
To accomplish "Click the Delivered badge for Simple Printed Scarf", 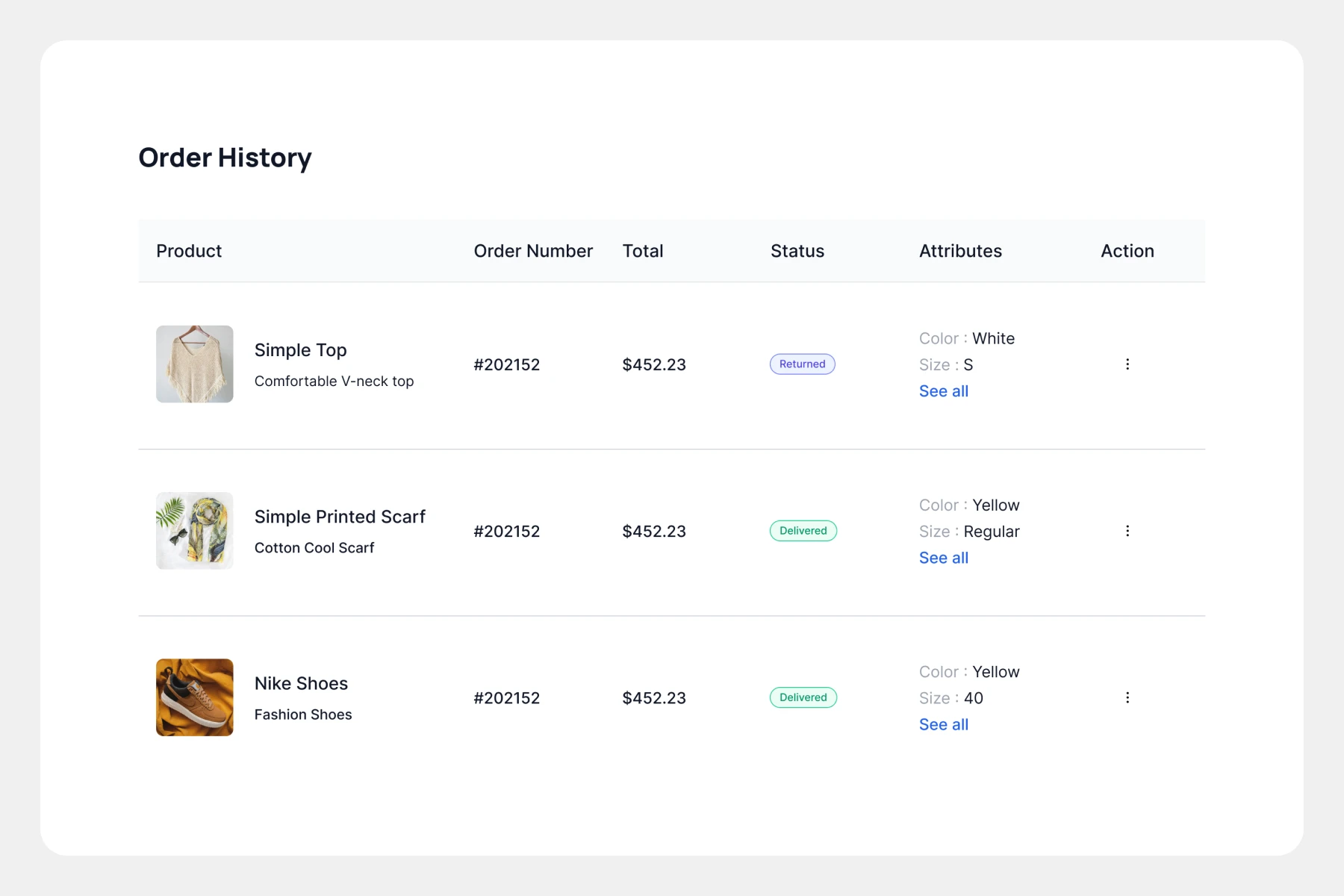I will pos(803,531).
